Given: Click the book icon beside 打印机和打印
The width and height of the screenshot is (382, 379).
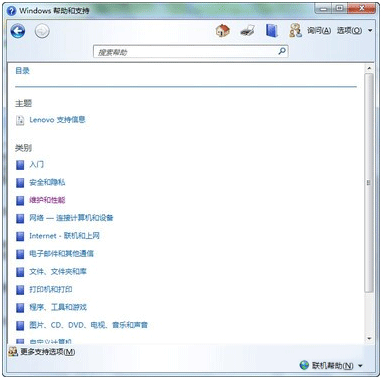Looking at the screenshot, I should click(x=20, y=290).
